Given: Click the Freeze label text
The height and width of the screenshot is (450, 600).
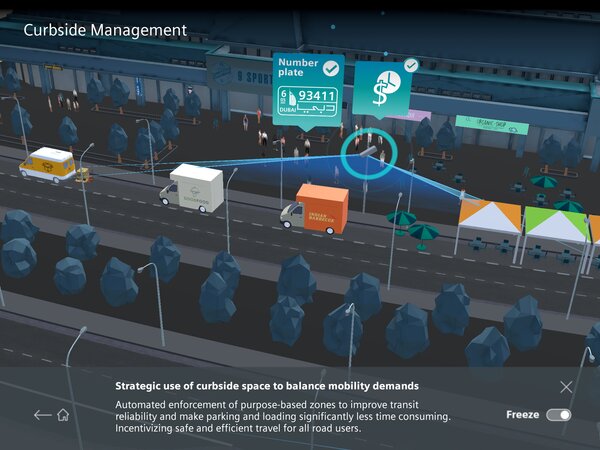Looking at the screenshot, I should click(x=522, y=415).
